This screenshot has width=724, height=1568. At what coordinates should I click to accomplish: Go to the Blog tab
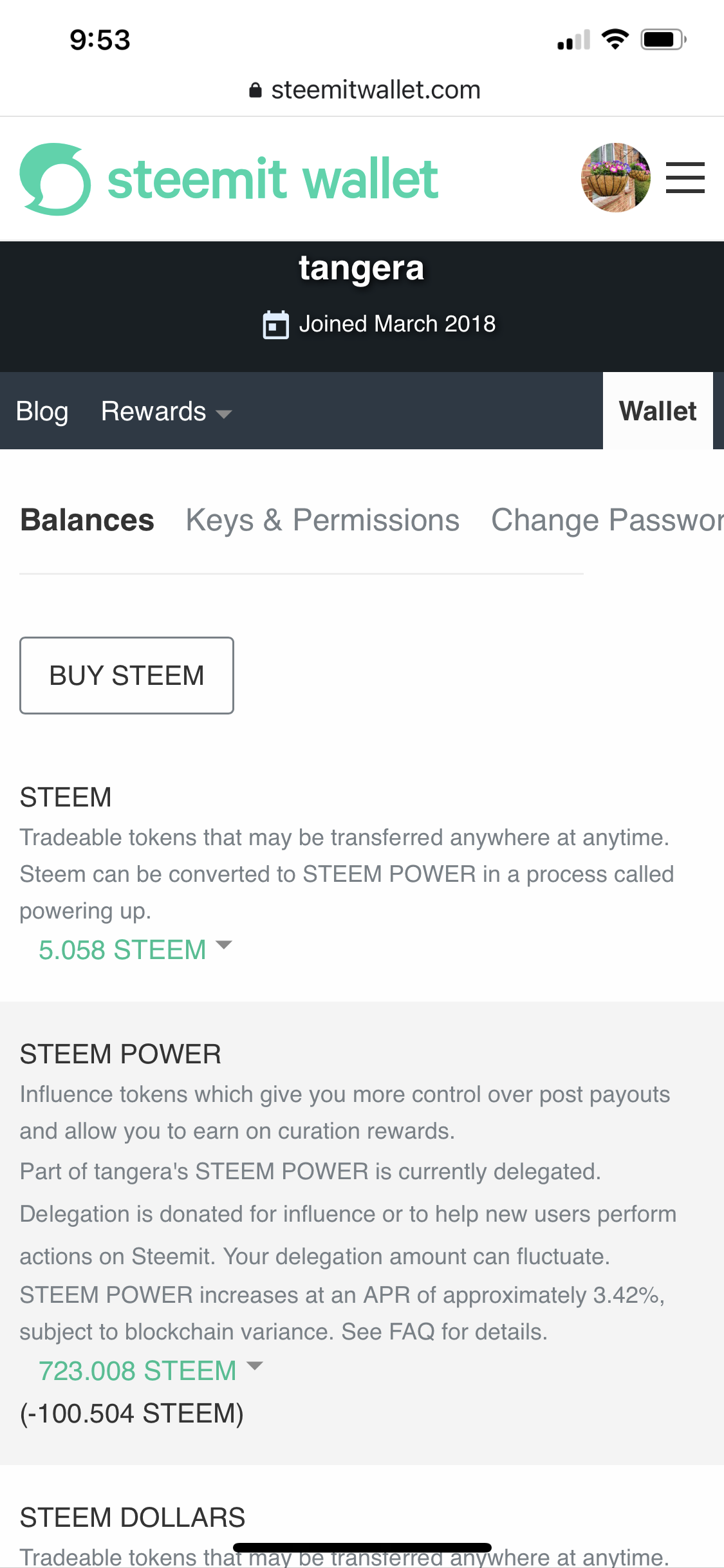(42, 411)
